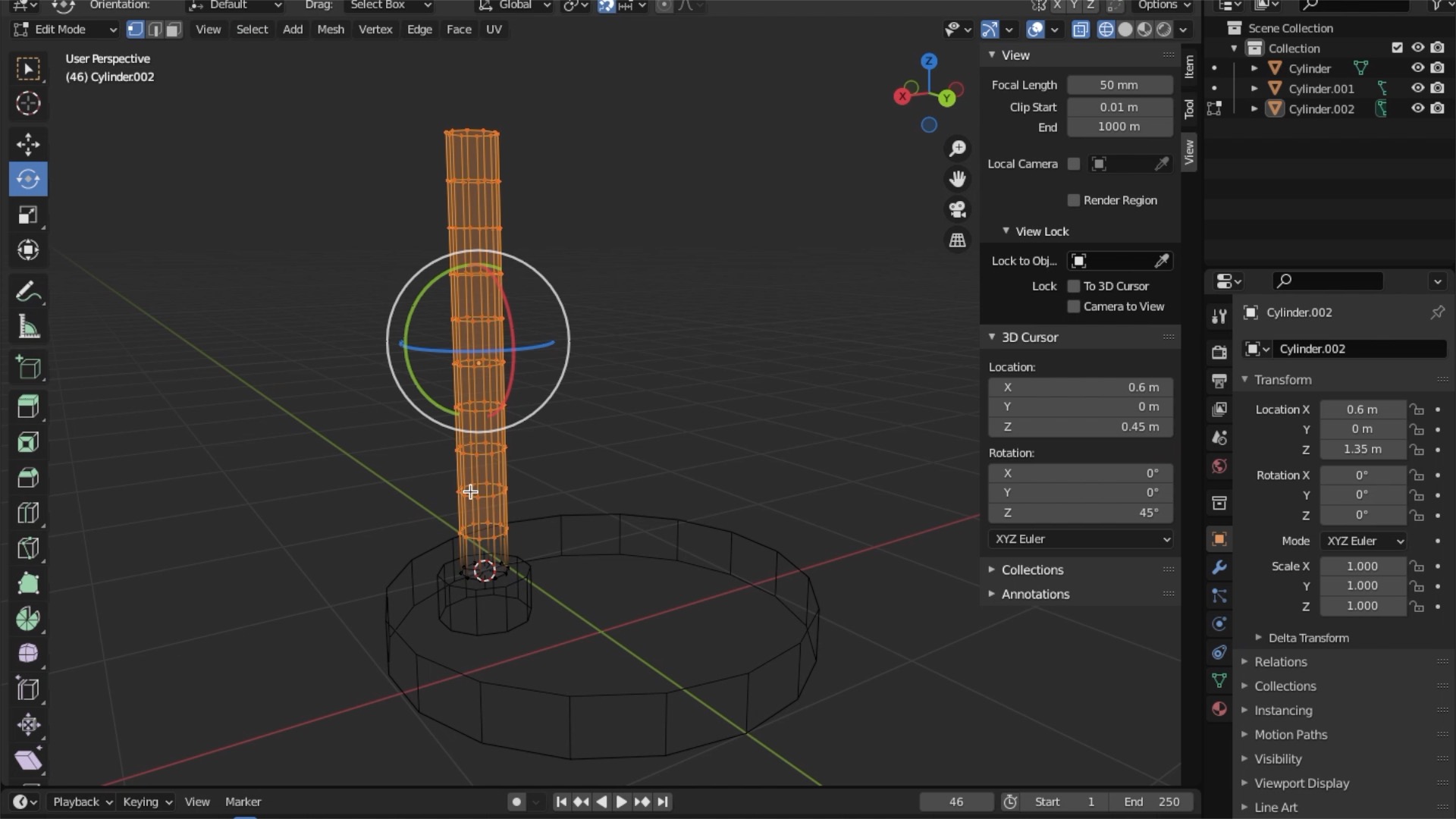The image size is (1456, 819).
Task: Toggle X-Ray mode in the viewport header
Action: tap(1081, 29)
